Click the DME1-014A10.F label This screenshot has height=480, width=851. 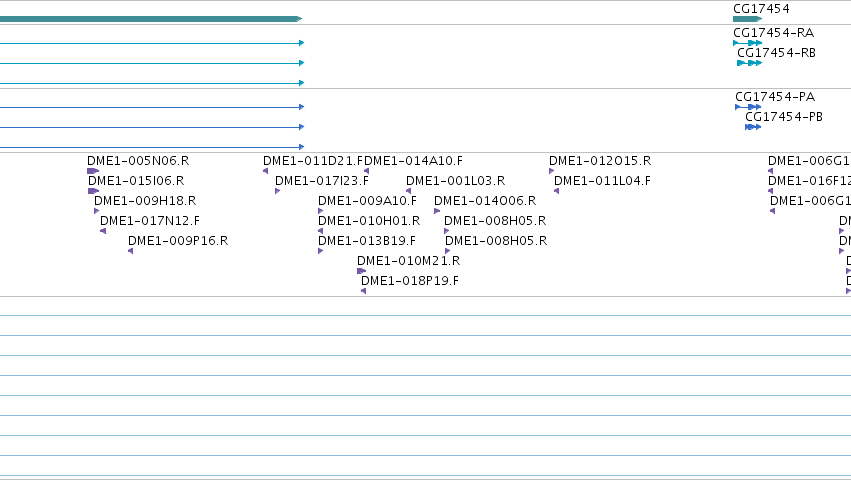pyautogui.click(x=413, y=161)
